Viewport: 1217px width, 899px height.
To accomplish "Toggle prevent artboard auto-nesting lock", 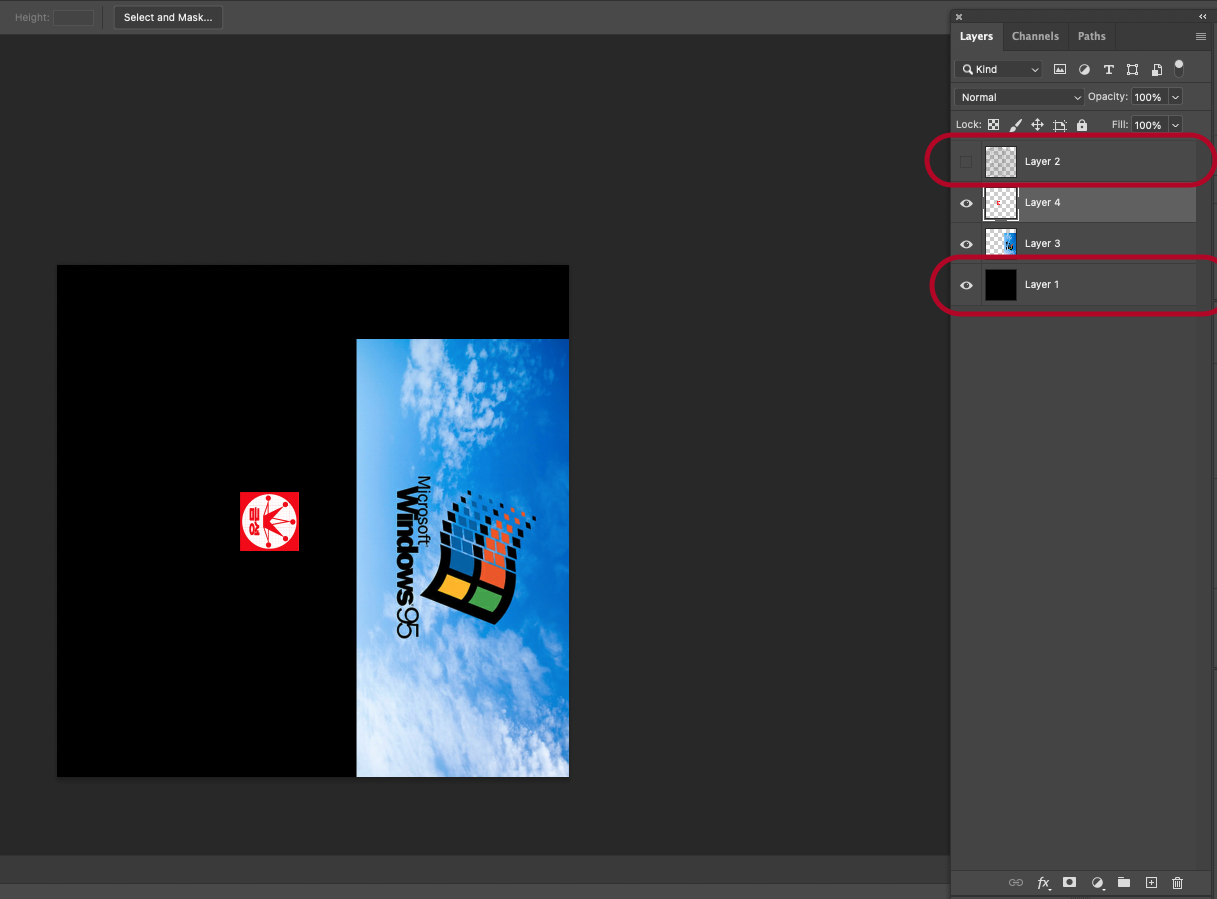I will point(1060,125).
